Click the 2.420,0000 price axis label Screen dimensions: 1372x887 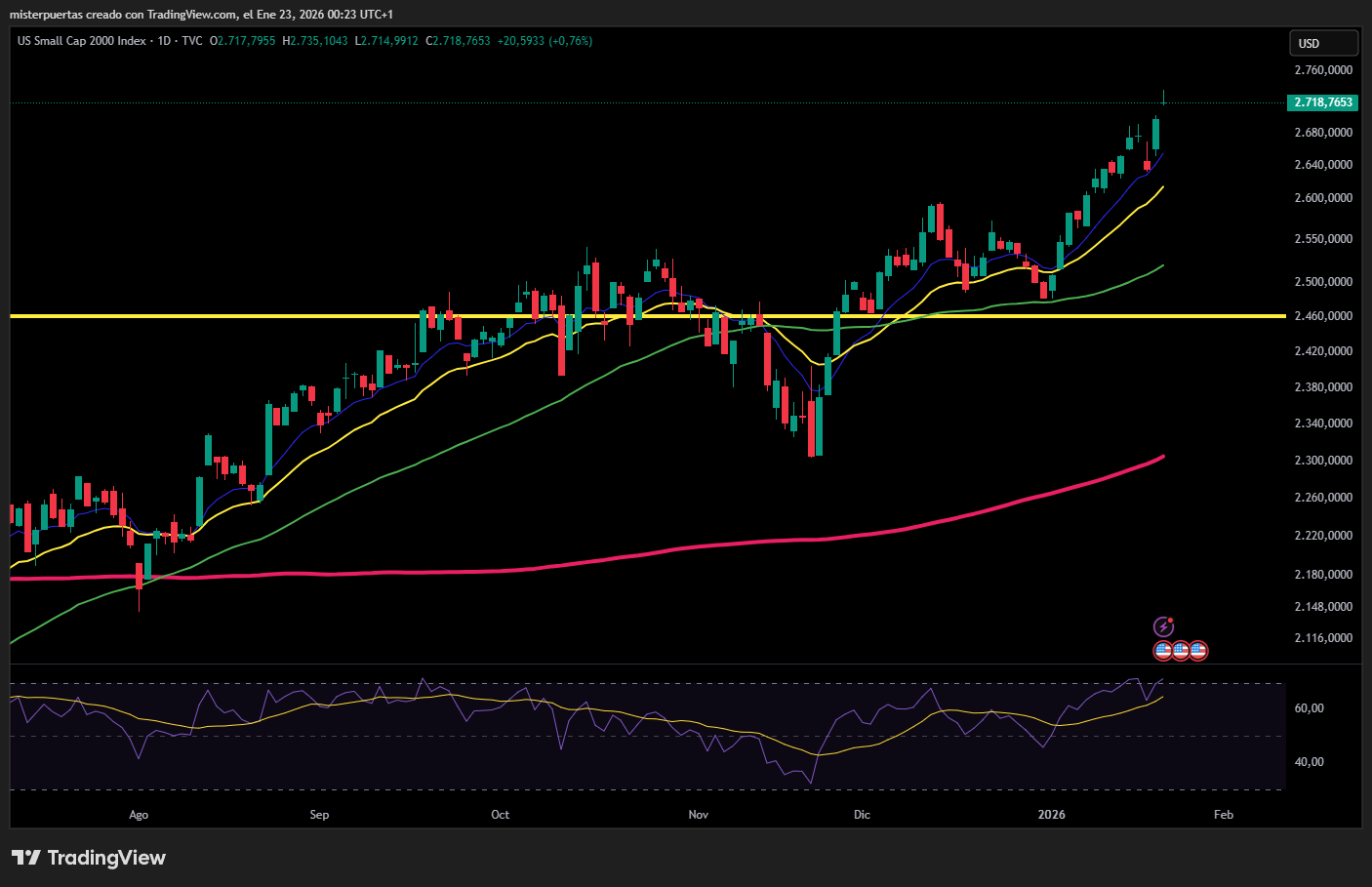(1323, 351)
